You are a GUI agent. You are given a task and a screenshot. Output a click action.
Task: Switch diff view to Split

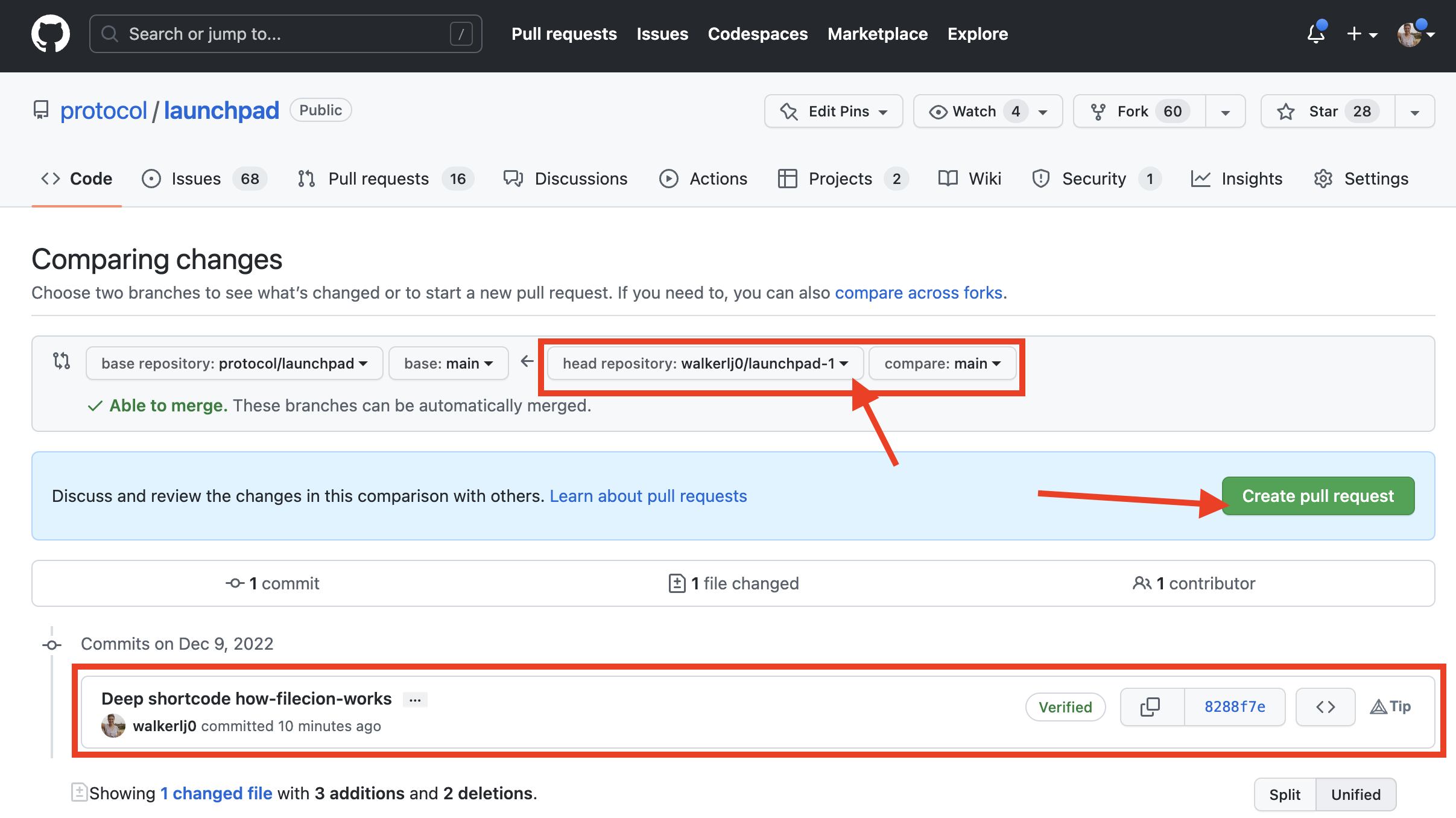[x=1285, y=794]
